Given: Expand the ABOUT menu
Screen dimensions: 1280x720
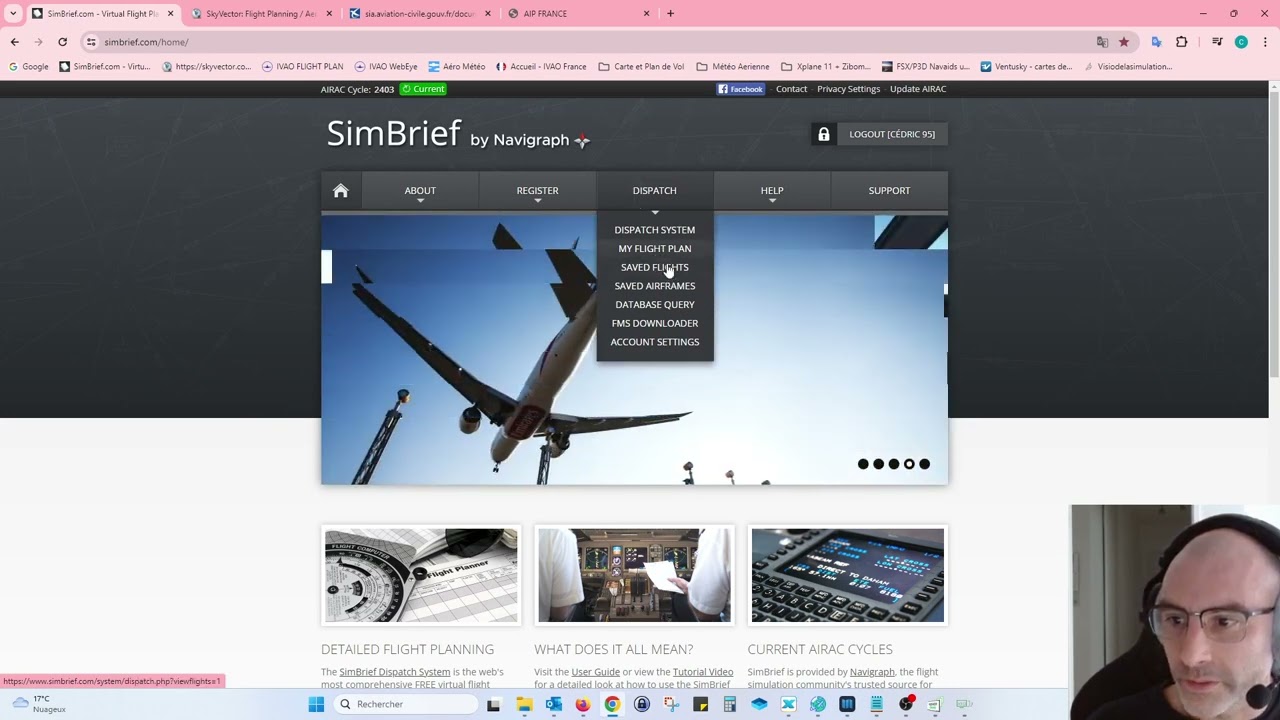Looking at the screenshot, I should (420, 191).
